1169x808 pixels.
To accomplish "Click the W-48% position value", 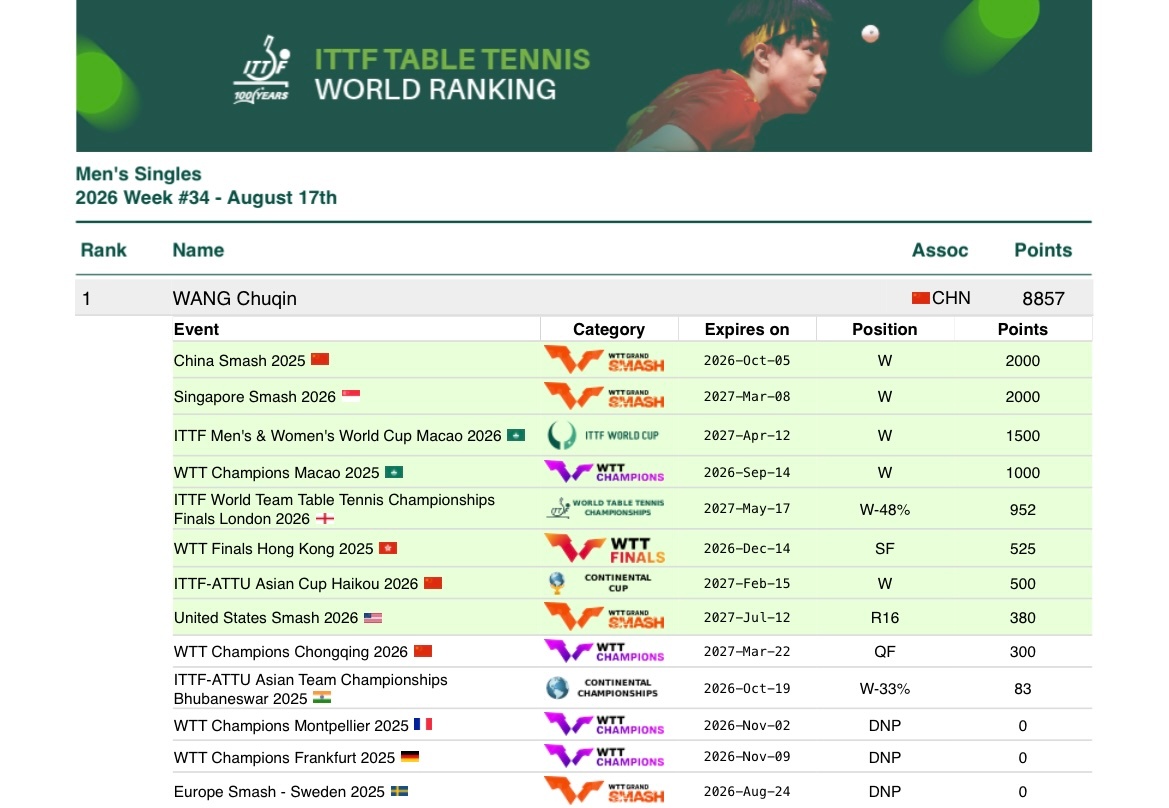I will point(884,510).
